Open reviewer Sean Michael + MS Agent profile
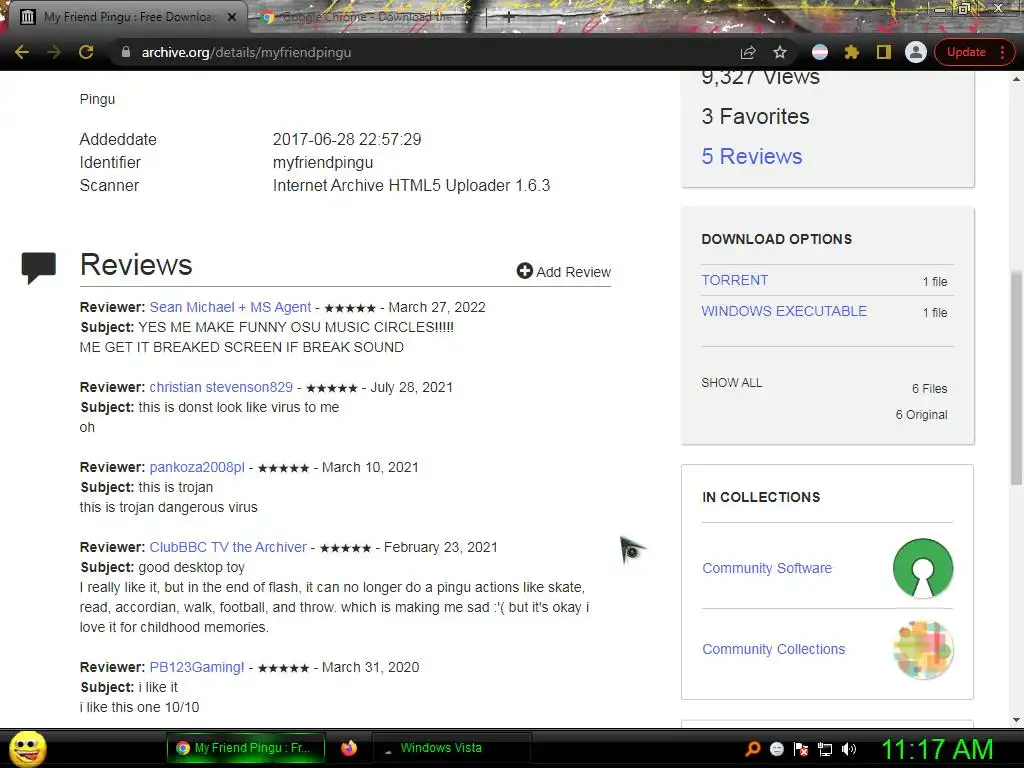The width and height of the screenshot is (1024, 768). click(x=230, y=307)
